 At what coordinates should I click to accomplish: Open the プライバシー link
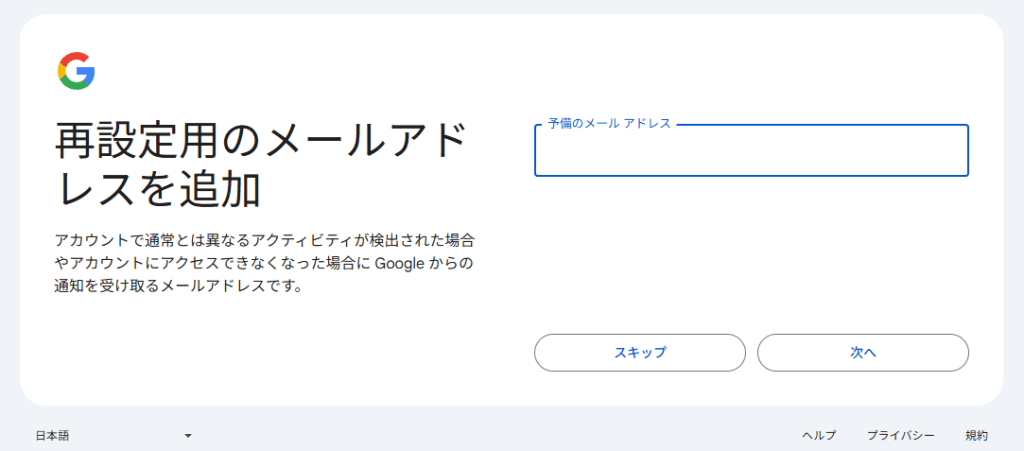pos(900,435)
